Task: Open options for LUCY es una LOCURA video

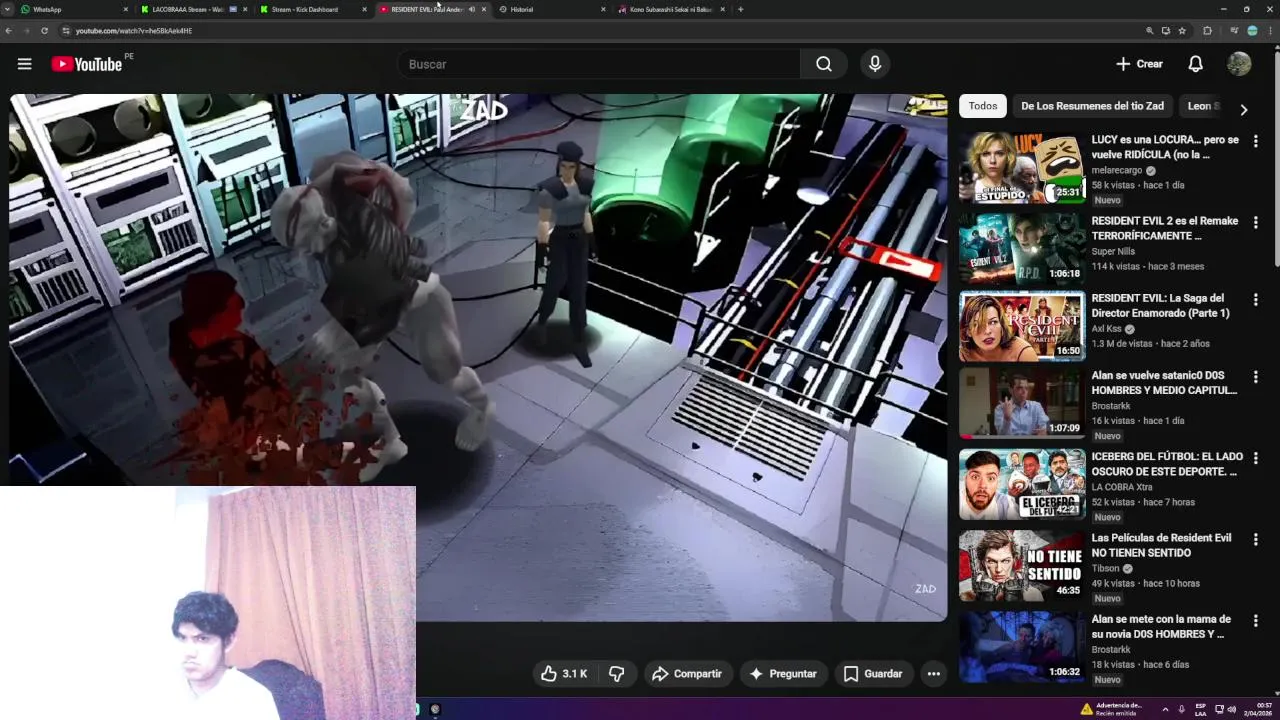Action: (1255, 142)
